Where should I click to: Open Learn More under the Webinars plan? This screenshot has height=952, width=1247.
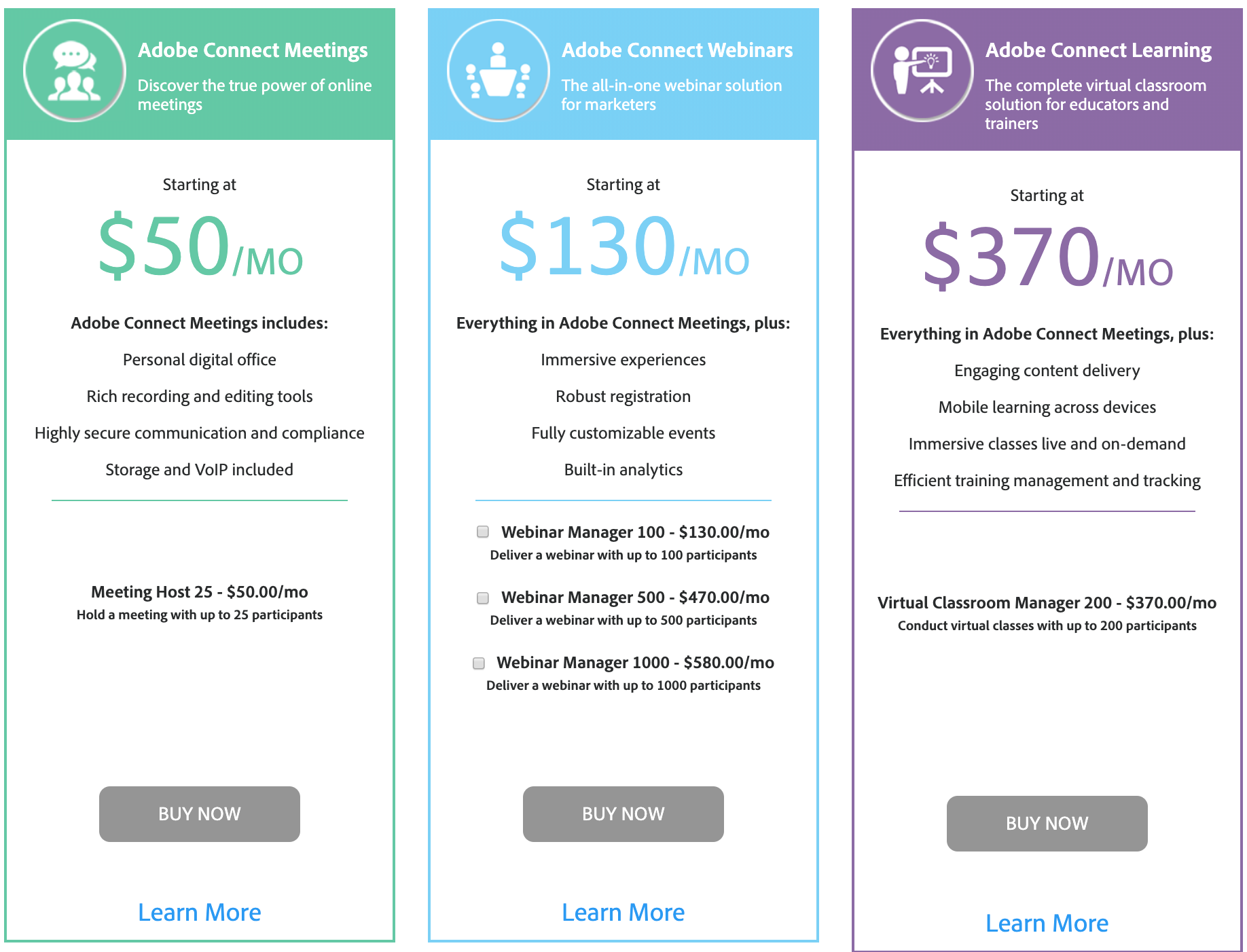623,913
